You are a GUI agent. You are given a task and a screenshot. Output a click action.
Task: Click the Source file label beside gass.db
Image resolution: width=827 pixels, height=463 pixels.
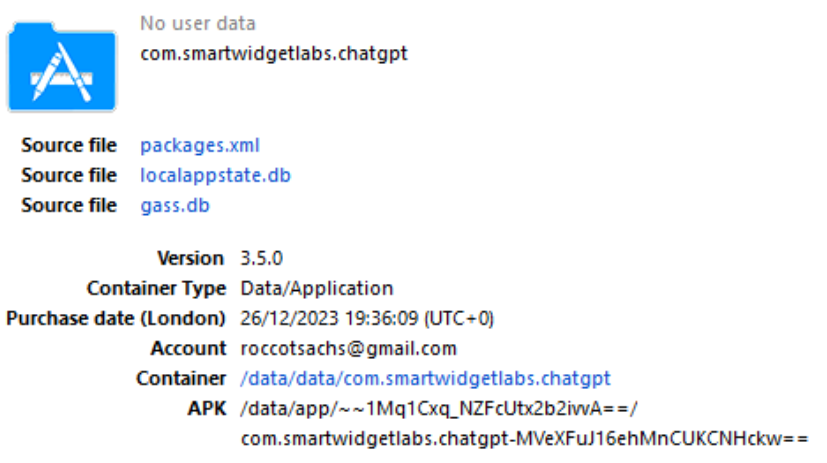[69, 206]
